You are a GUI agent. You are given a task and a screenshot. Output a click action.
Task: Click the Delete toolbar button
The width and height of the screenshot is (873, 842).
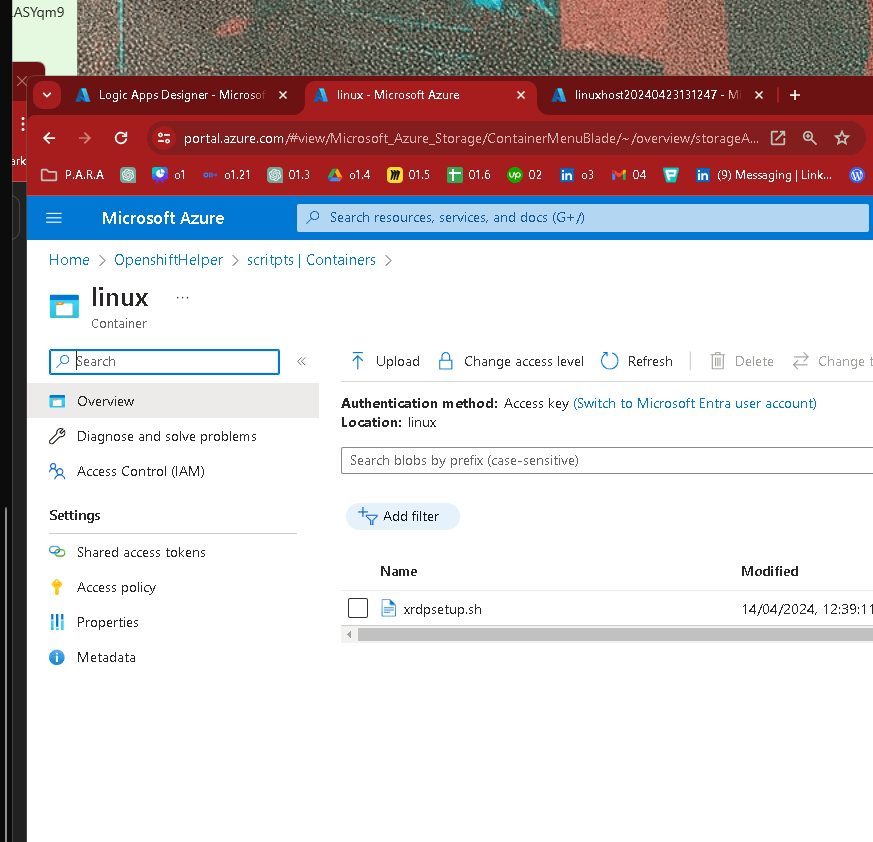coord(742,361)
